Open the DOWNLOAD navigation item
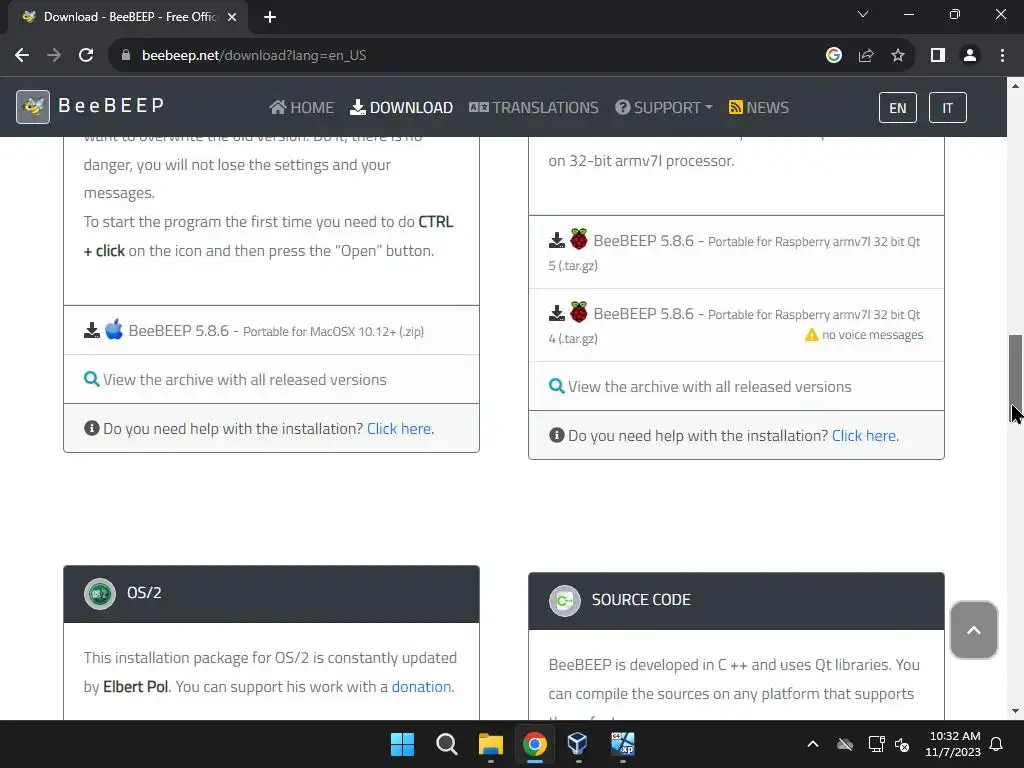This screenshot has width=1024, height=768. 402,107
